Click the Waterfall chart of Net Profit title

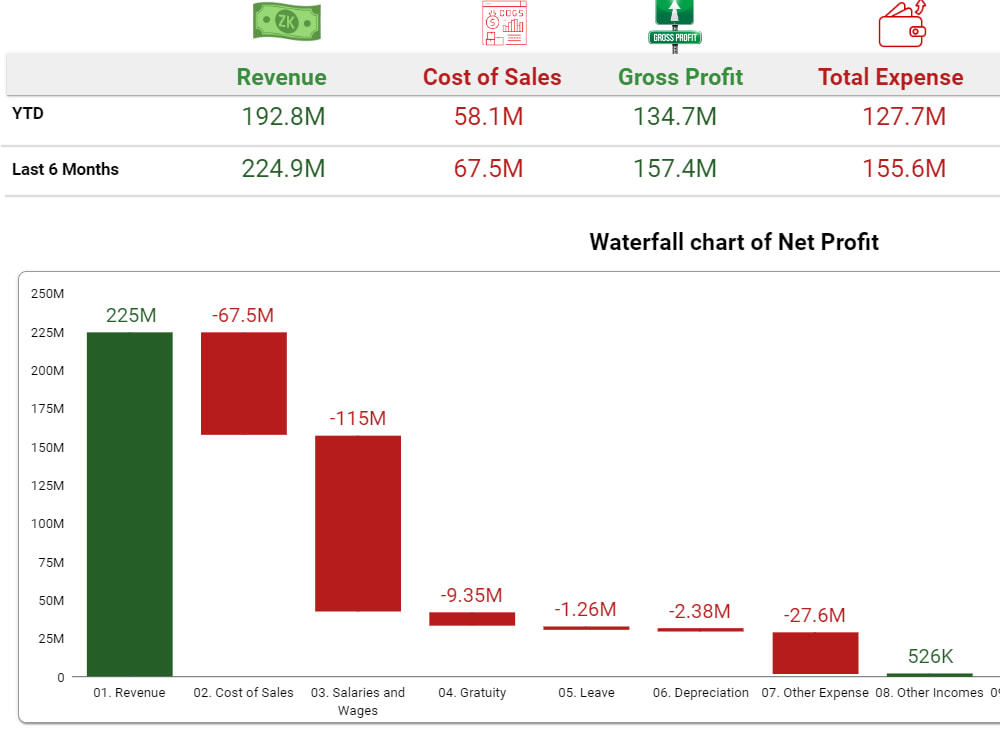pos(734,242)
